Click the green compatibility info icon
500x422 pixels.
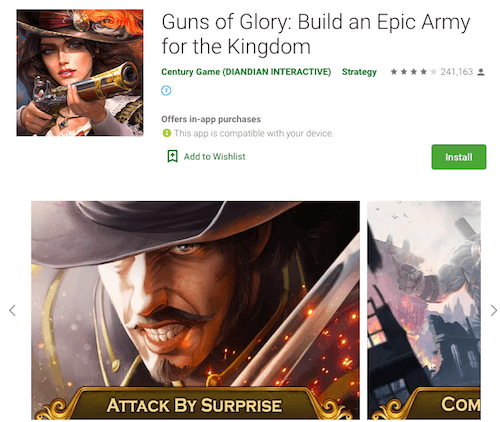[166, 133]
